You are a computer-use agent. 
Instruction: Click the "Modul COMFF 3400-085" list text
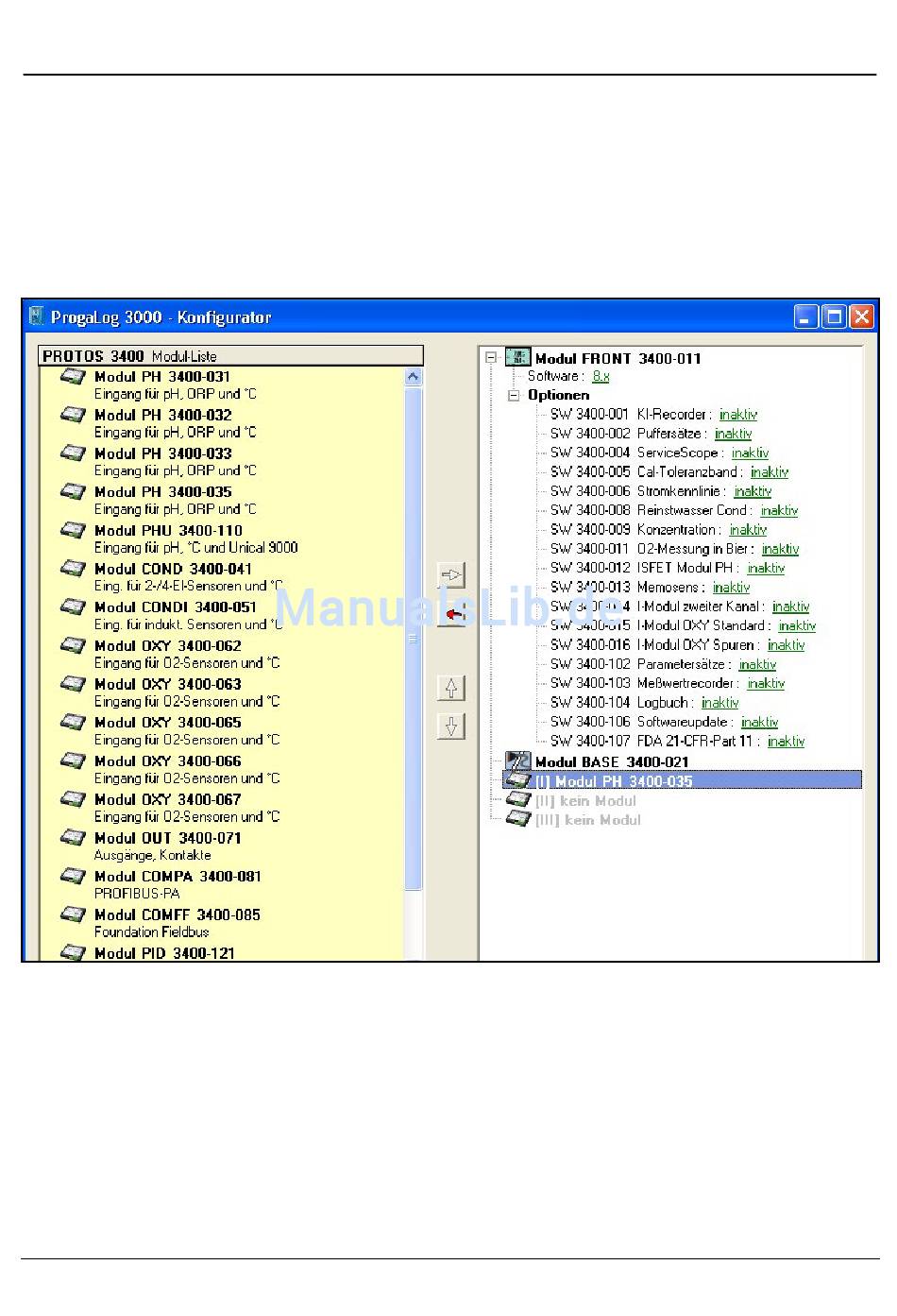pyautogui.click(x=178, y=914)
